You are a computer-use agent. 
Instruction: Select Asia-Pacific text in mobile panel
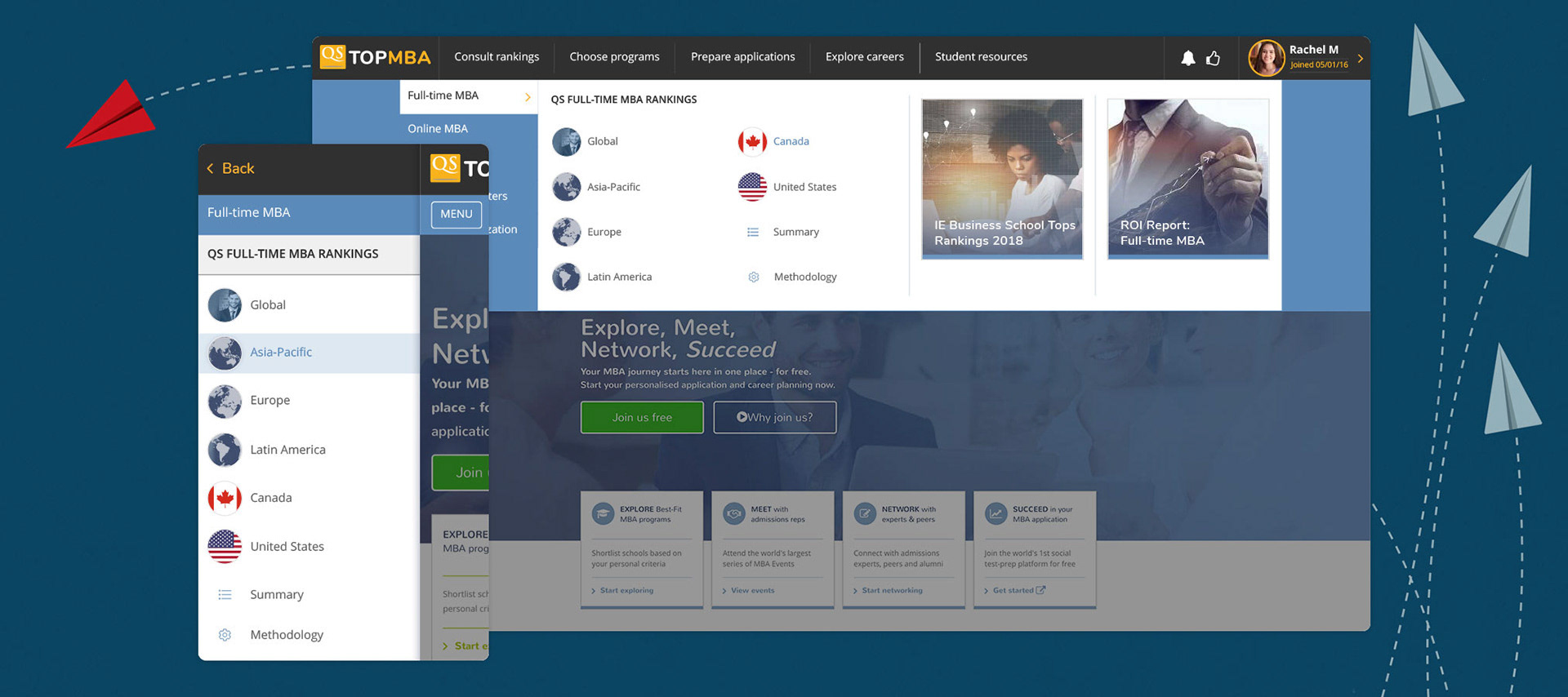[281, 353]
